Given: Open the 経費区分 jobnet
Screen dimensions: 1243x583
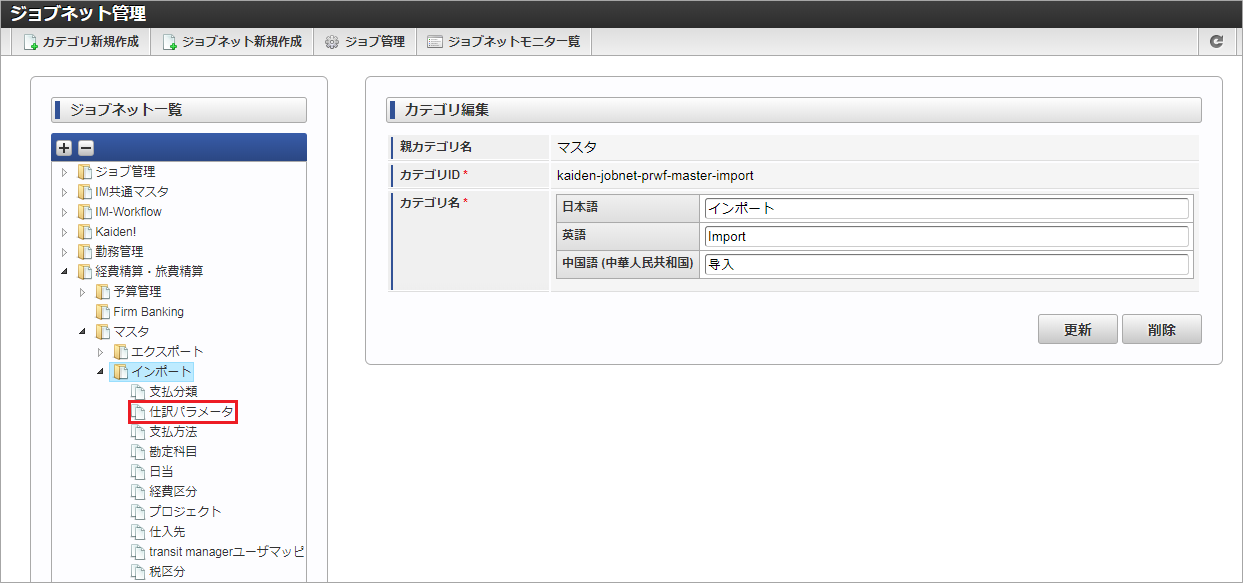Looking at the screenshot, I should (173, 492).
